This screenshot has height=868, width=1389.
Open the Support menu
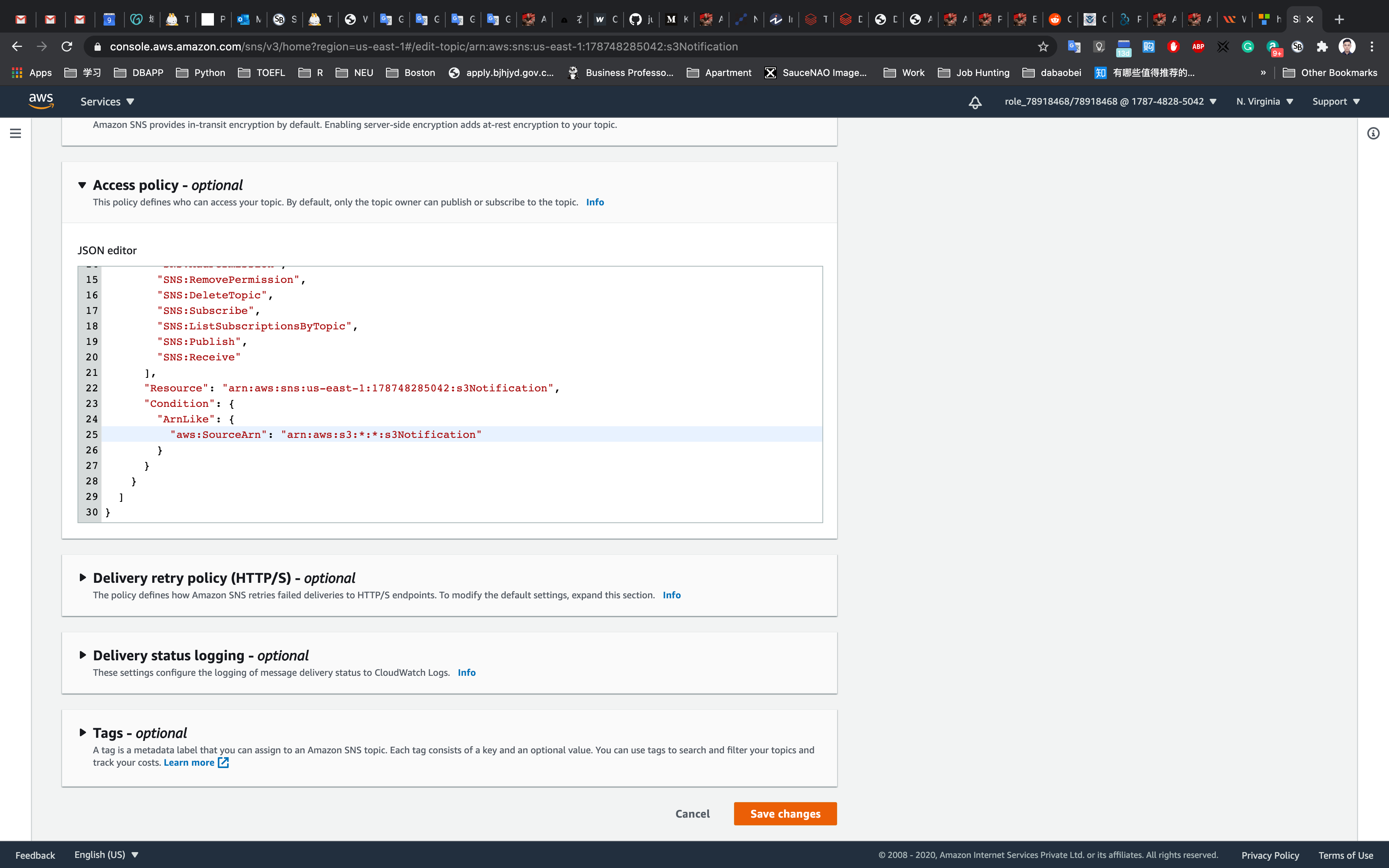point(1336,102)
